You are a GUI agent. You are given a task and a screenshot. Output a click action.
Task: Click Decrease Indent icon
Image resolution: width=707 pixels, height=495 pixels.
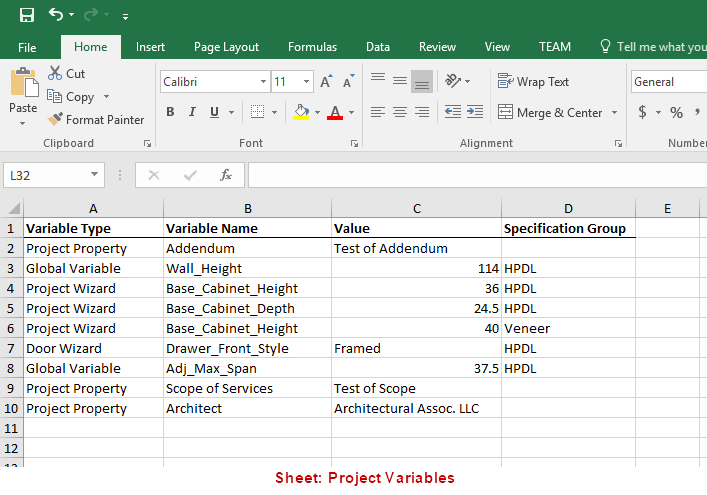click(453, 112)
